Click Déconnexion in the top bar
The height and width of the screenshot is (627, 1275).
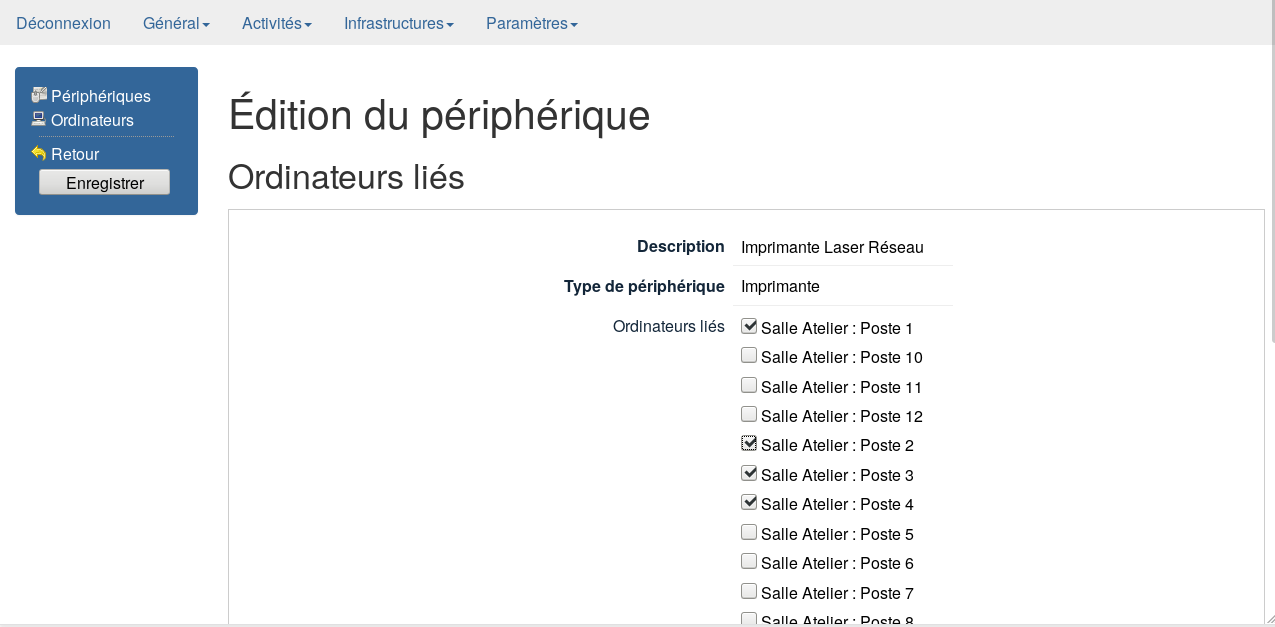pyautogui.click(x=63, y=23)
